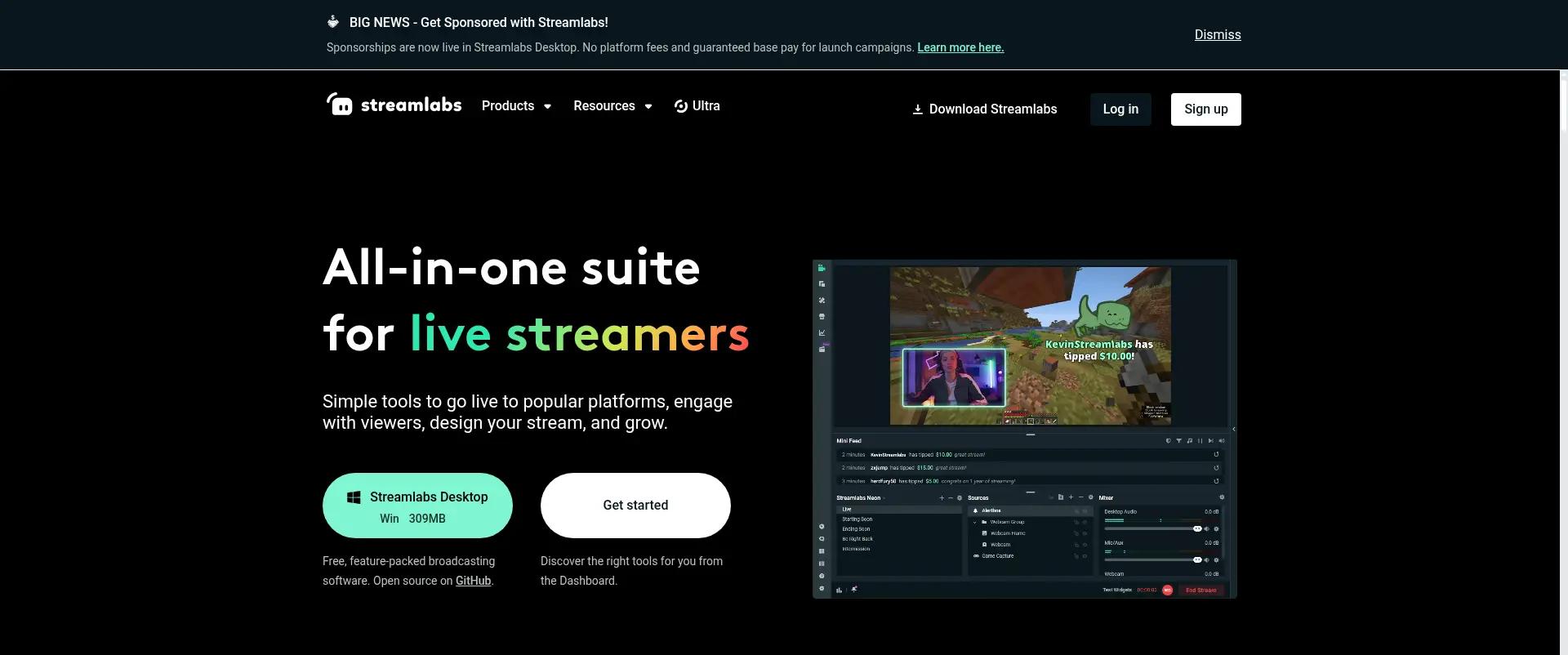This screenshot has height=655, width=1568.
Task: Add a scene with Streamlabs Neon plus icon
Action: point(942,497)
